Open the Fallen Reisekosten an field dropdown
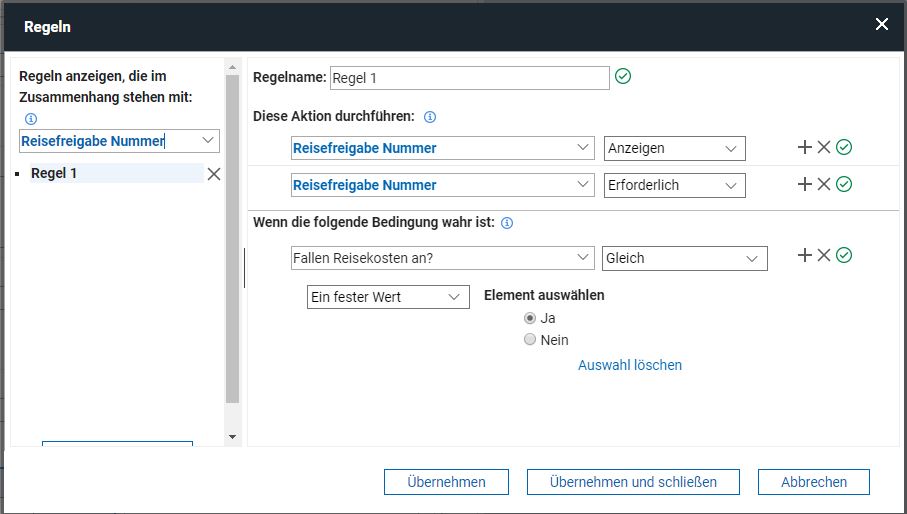Screen dimensions: 907x514 (x=443, y=258)
